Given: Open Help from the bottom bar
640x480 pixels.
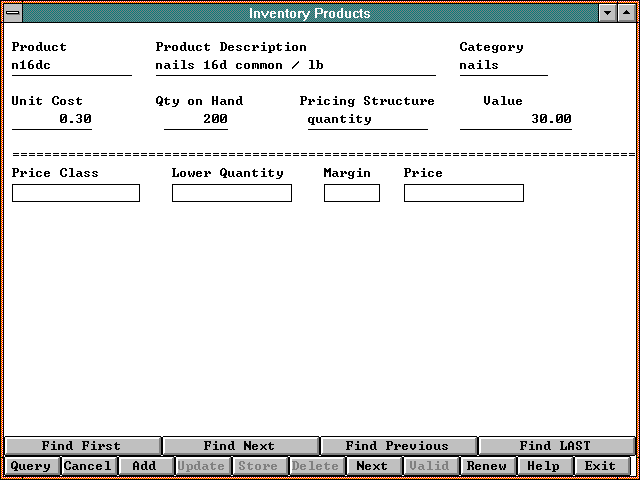Looking at the screenshot, I should [544, 466].
